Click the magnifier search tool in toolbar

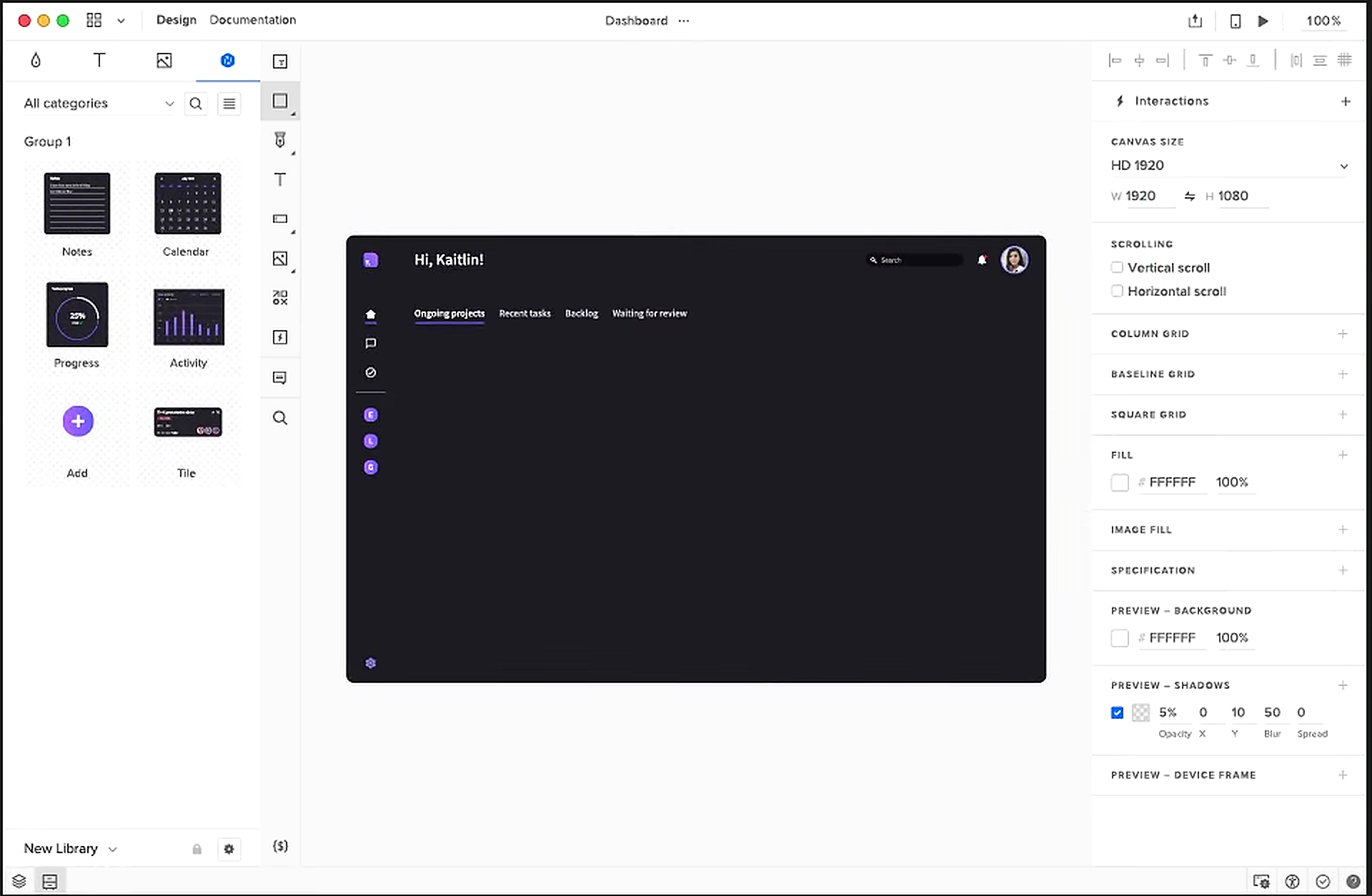tap(280, 418)
